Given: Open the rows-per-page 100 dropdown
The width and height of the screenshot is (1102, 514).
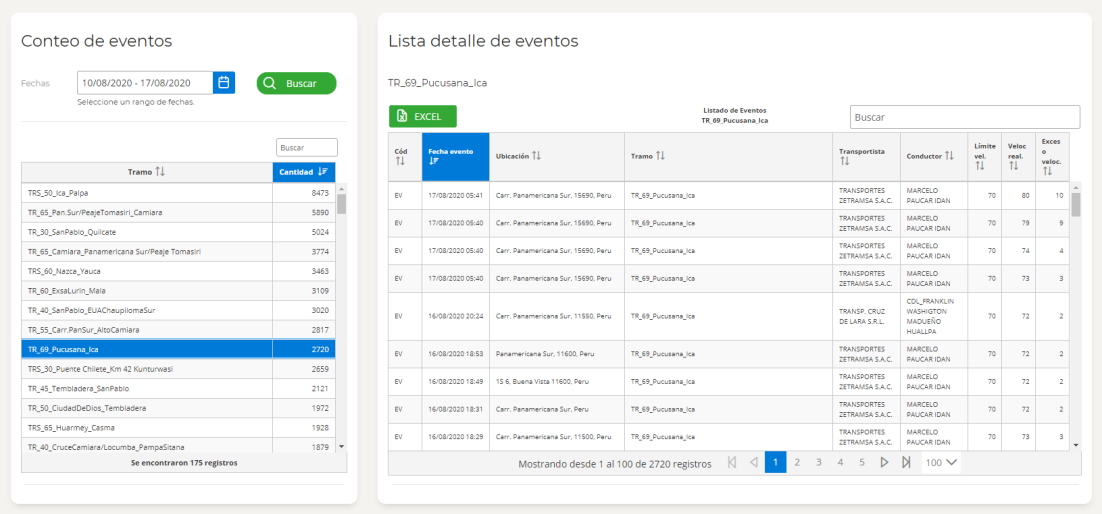Looking at the screenshot, I should [941, 463].
